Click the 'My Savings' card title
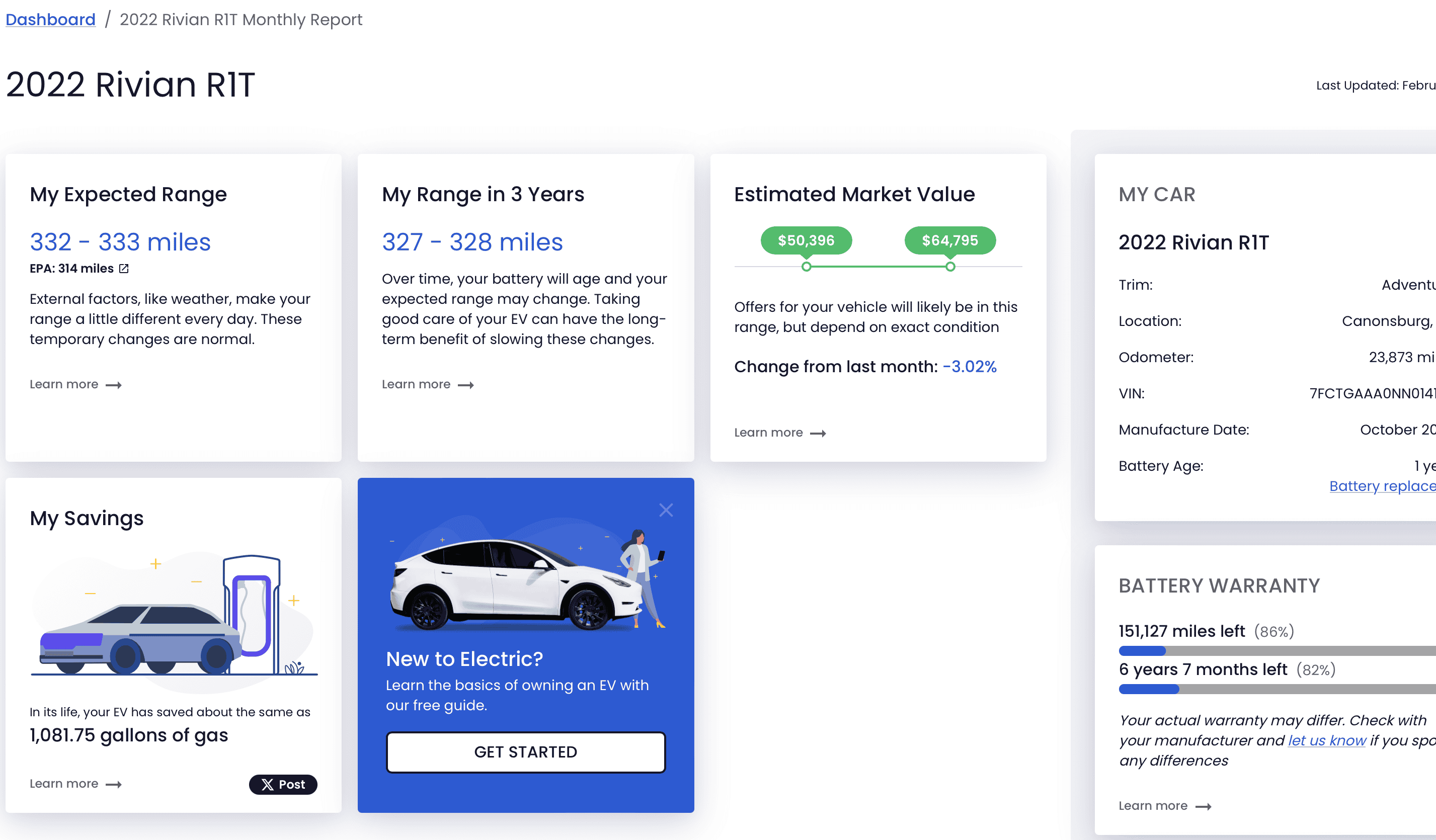This screenshot has width=1436, height=840. pyautogui.click(x=87, y=518)
